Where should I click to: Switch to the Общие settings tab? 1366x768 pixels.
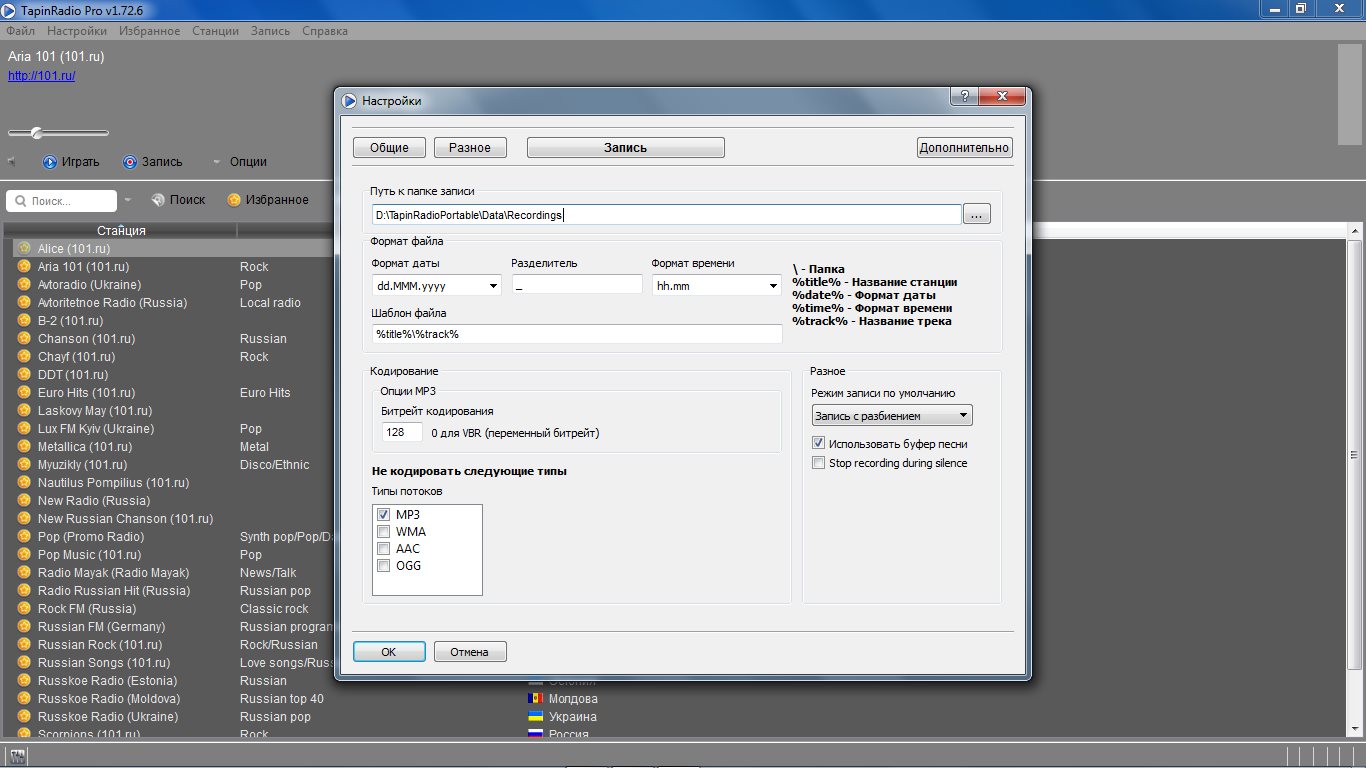(x=389, y=148)
